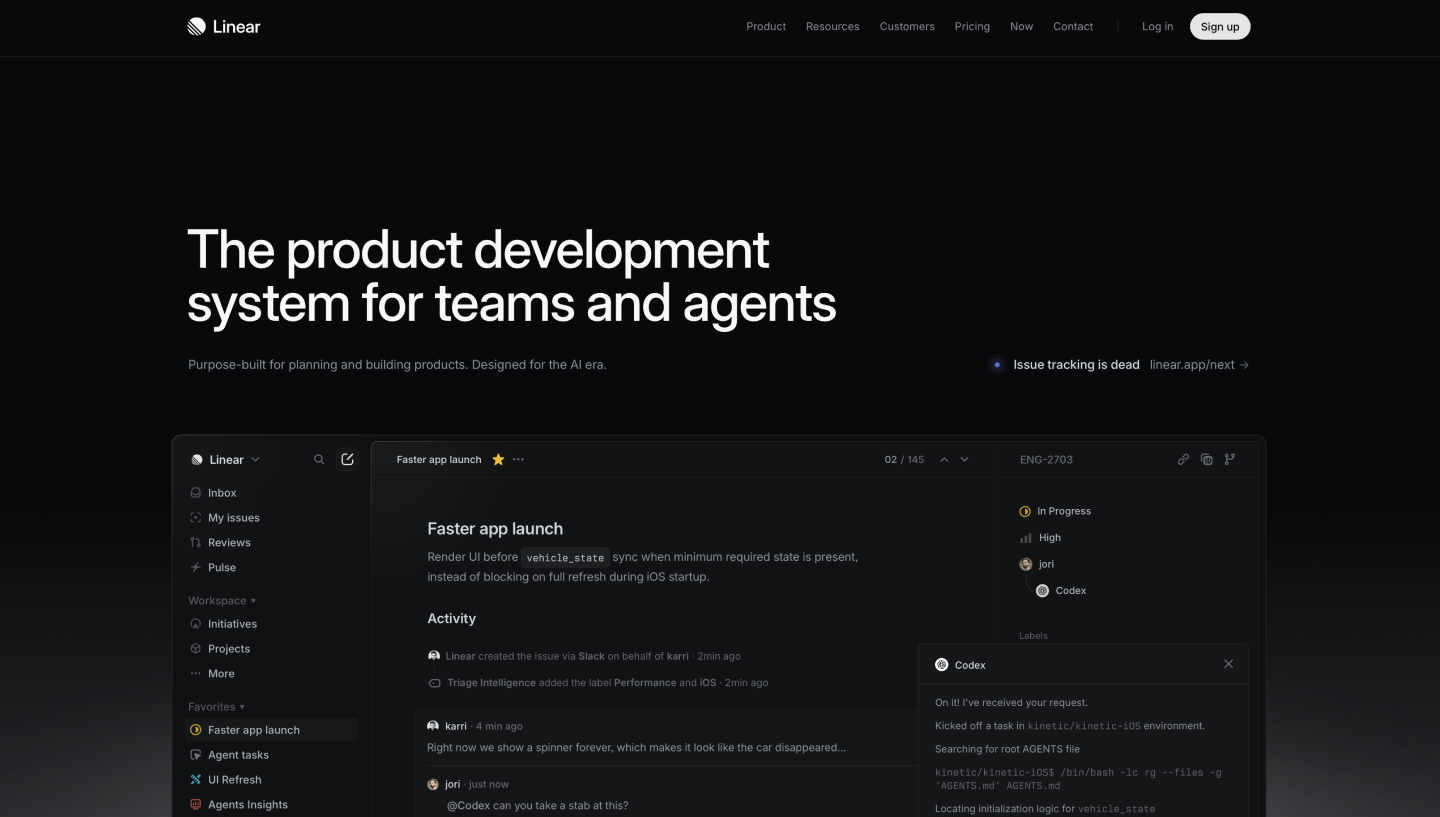The image size is (1440, 817).
Task: Click the vehicle_state code snippet
Action: click(565, 557)
